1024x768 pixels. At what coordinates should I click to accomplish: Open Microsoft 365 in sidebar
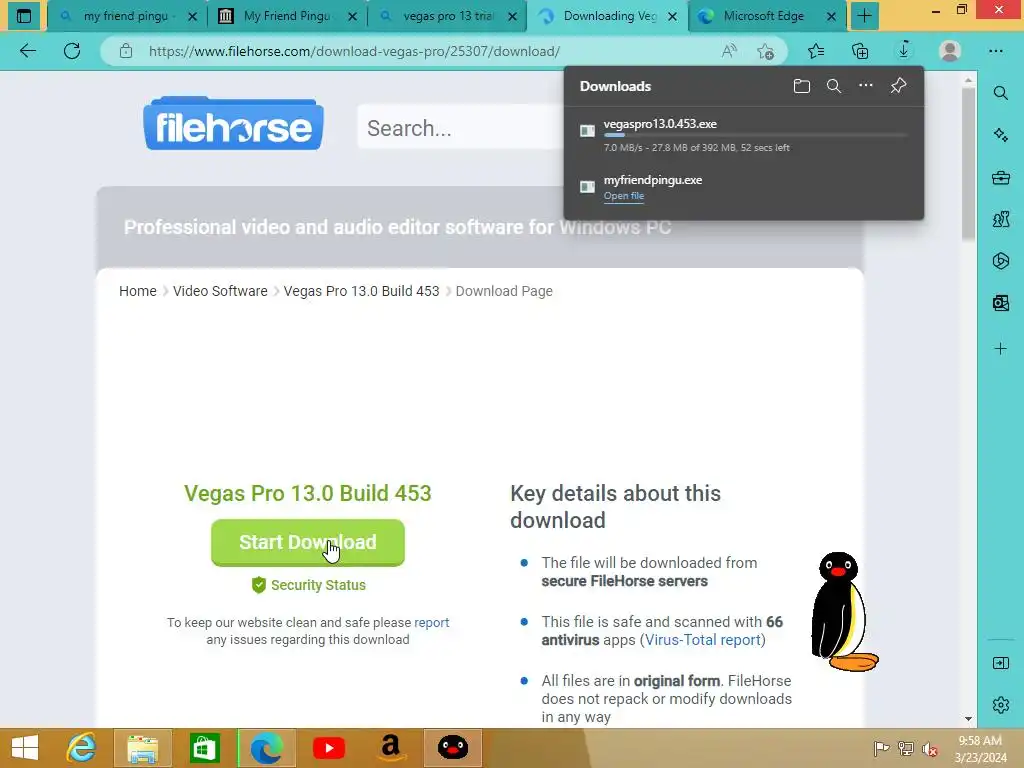click(x=1000, y=261)
